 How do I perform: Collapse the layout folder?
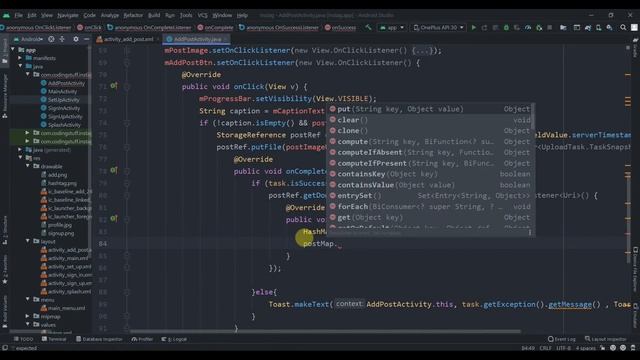coord(28,241)
